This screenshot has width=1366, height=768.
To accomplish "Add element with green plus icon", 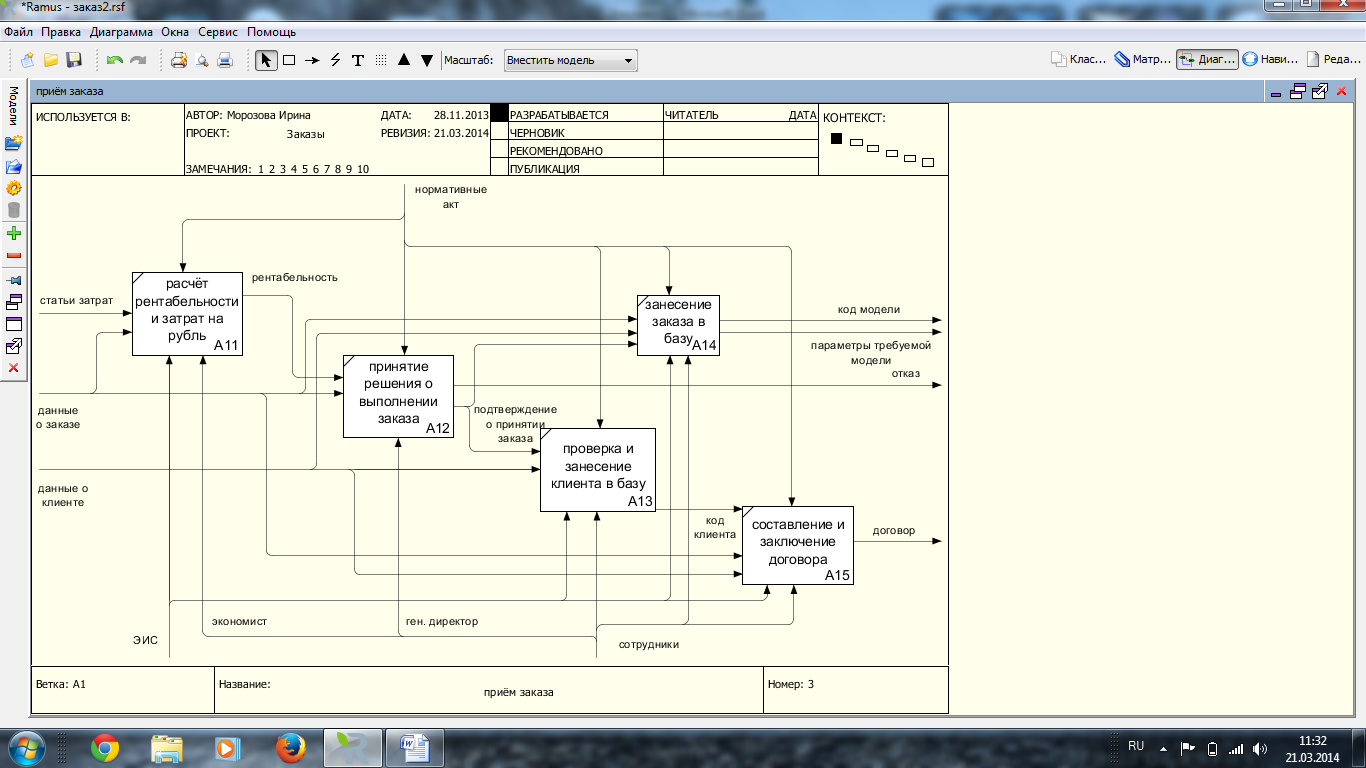I will [x=14, y=234].
